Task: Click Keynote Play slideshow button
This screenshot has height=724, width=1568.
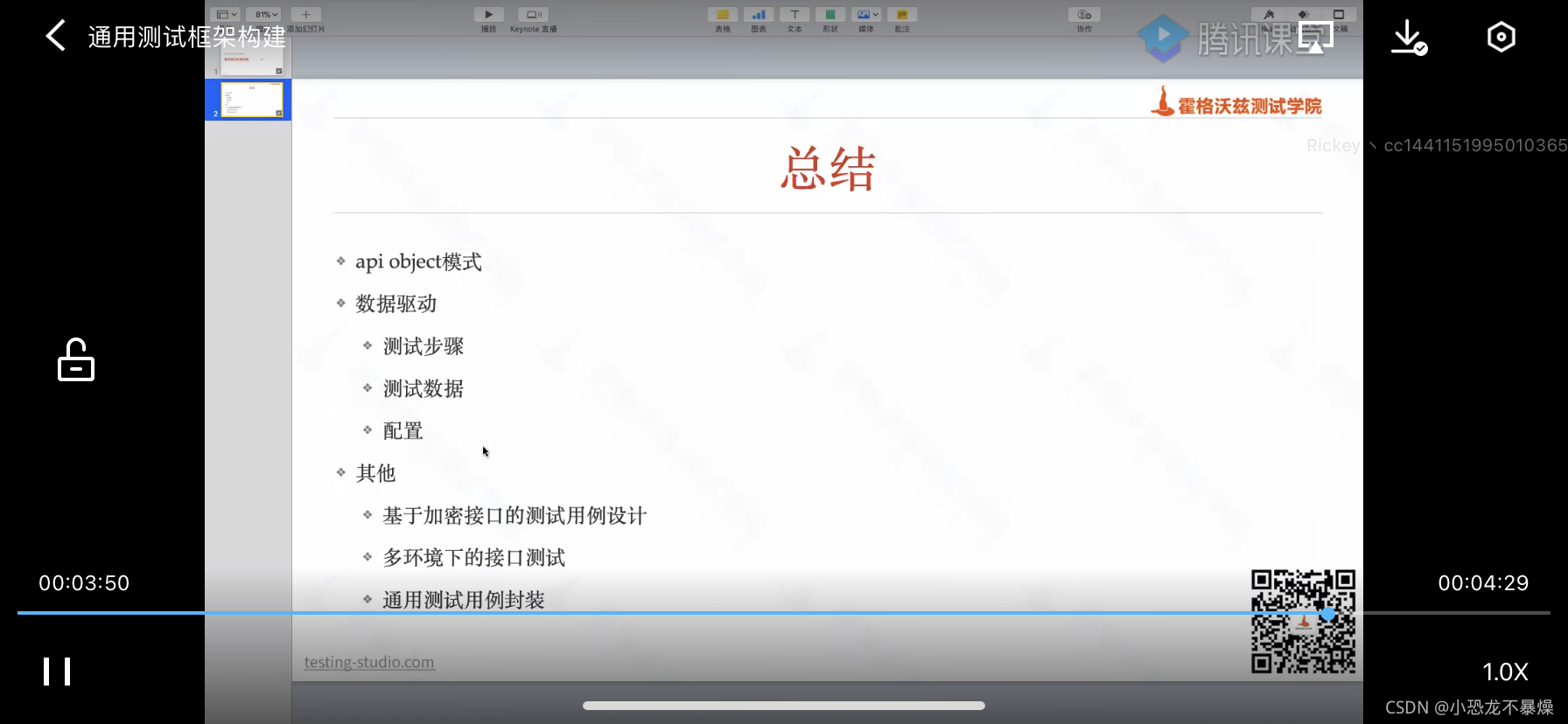Action: 489,15
